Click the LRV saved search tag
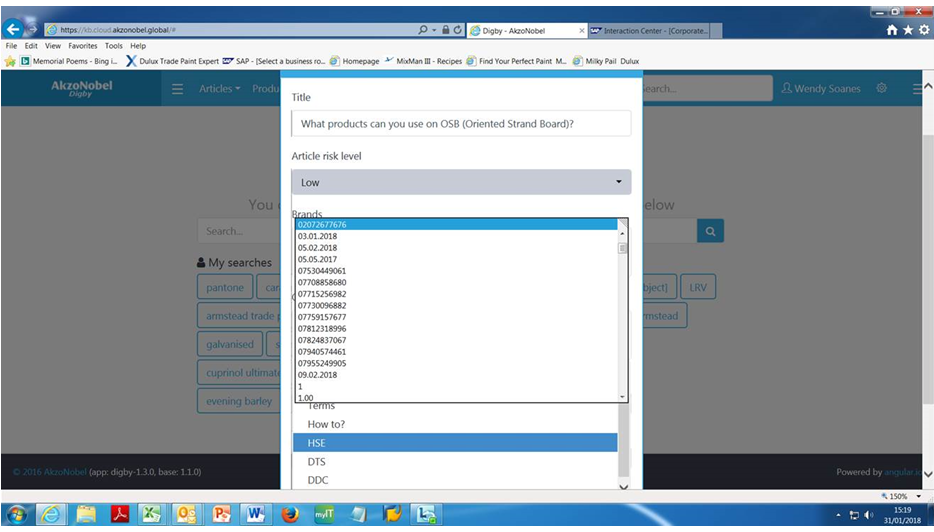 pos(698,287)
